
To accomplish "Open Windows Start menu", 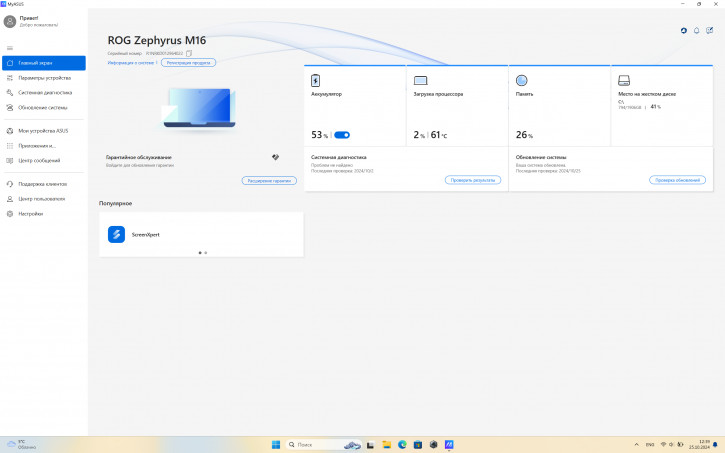I will click(x=276, y=445).
